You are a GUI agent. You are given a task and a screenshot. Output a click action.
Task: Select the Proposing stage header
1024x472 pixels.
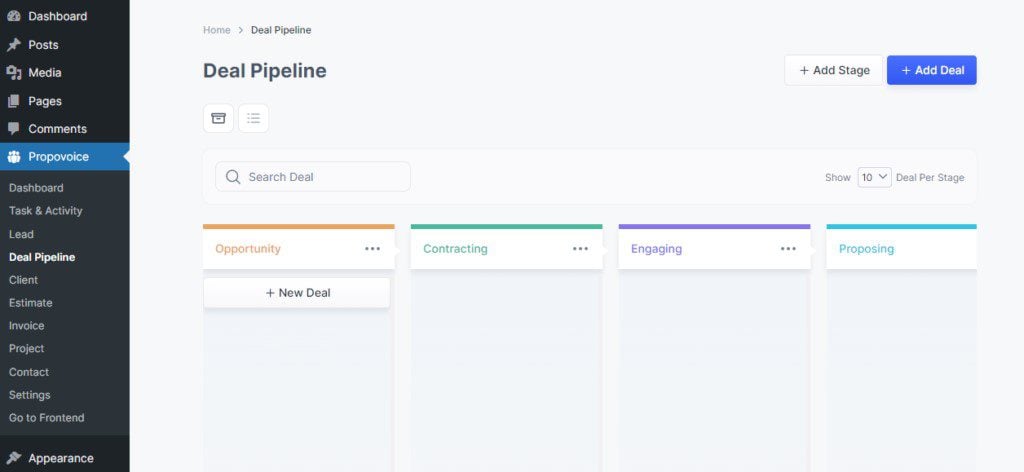(867, 249)
